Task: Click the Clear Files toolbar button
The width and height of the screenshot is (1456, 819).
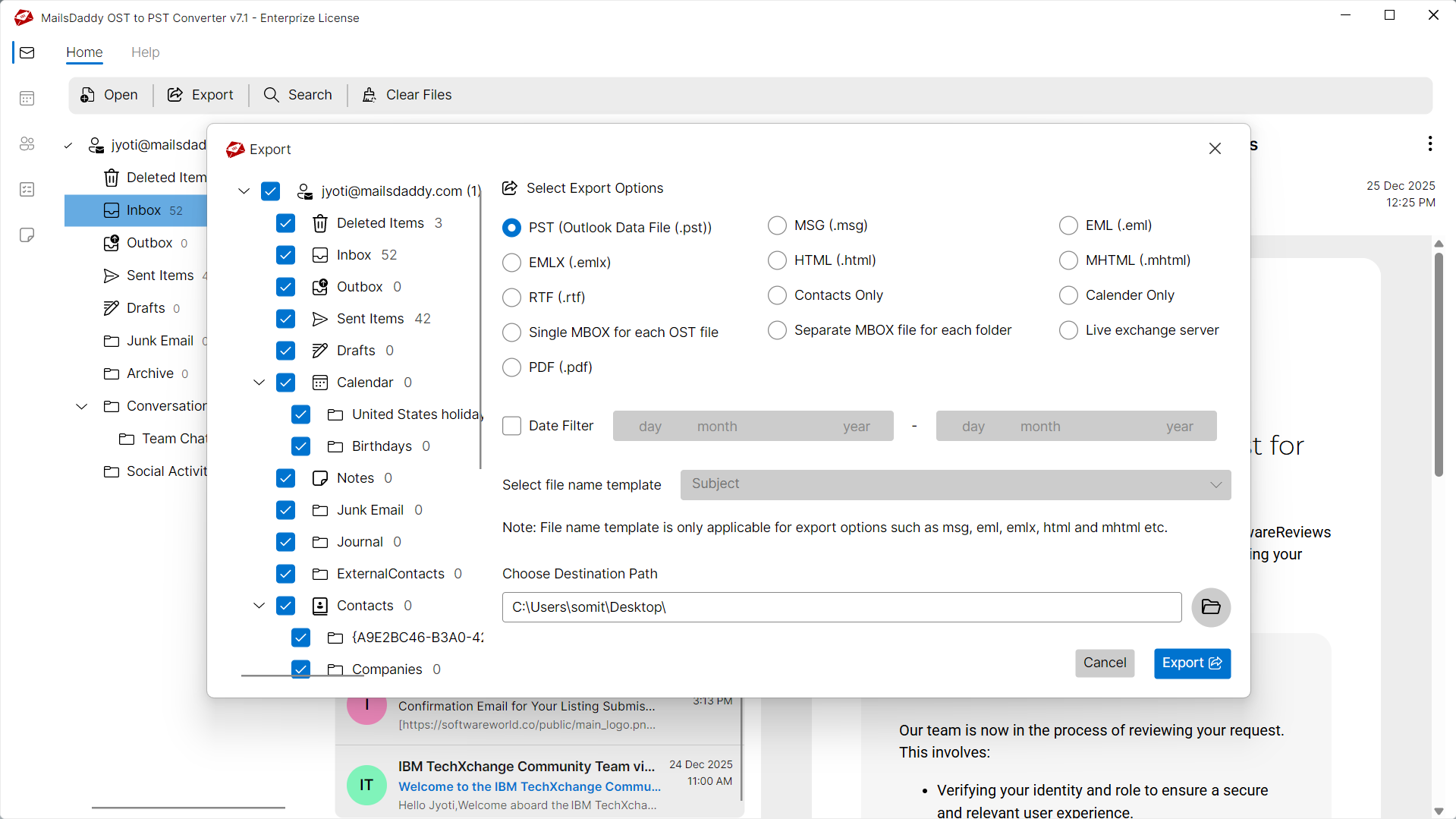Action: click(x=407, y=95)
